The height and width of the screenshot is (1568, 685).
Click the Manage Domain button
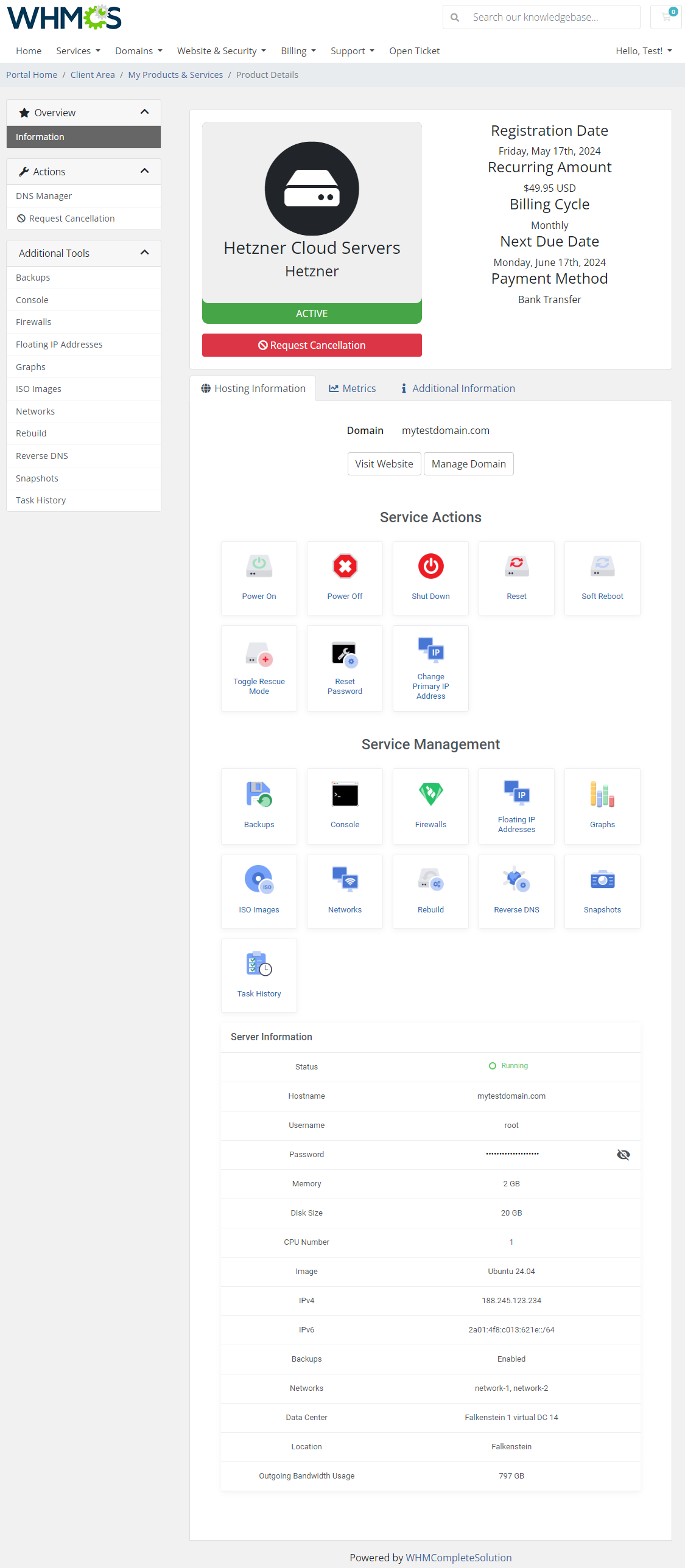coord(468,464)
